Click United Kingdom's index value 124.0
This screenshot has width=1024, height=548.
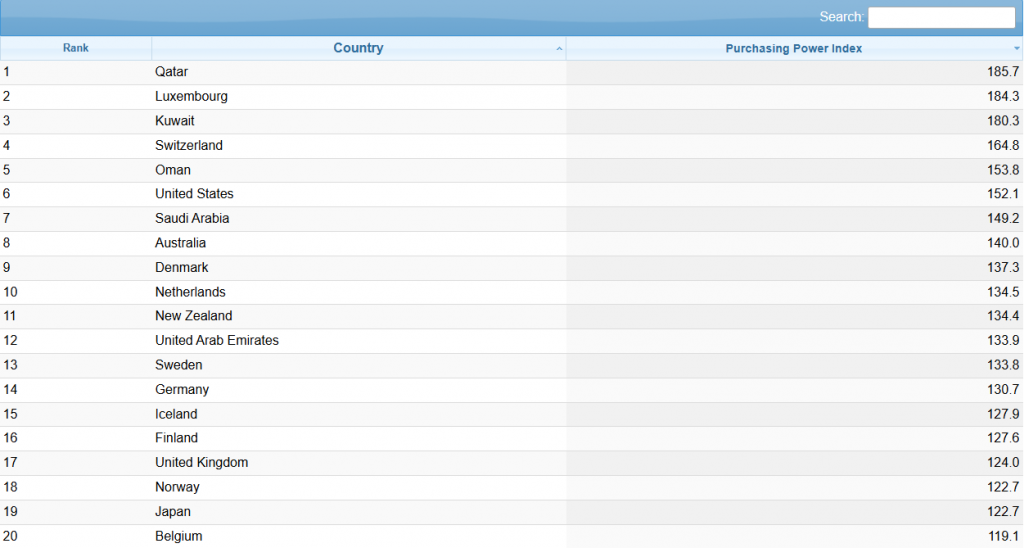(1003, 462)
